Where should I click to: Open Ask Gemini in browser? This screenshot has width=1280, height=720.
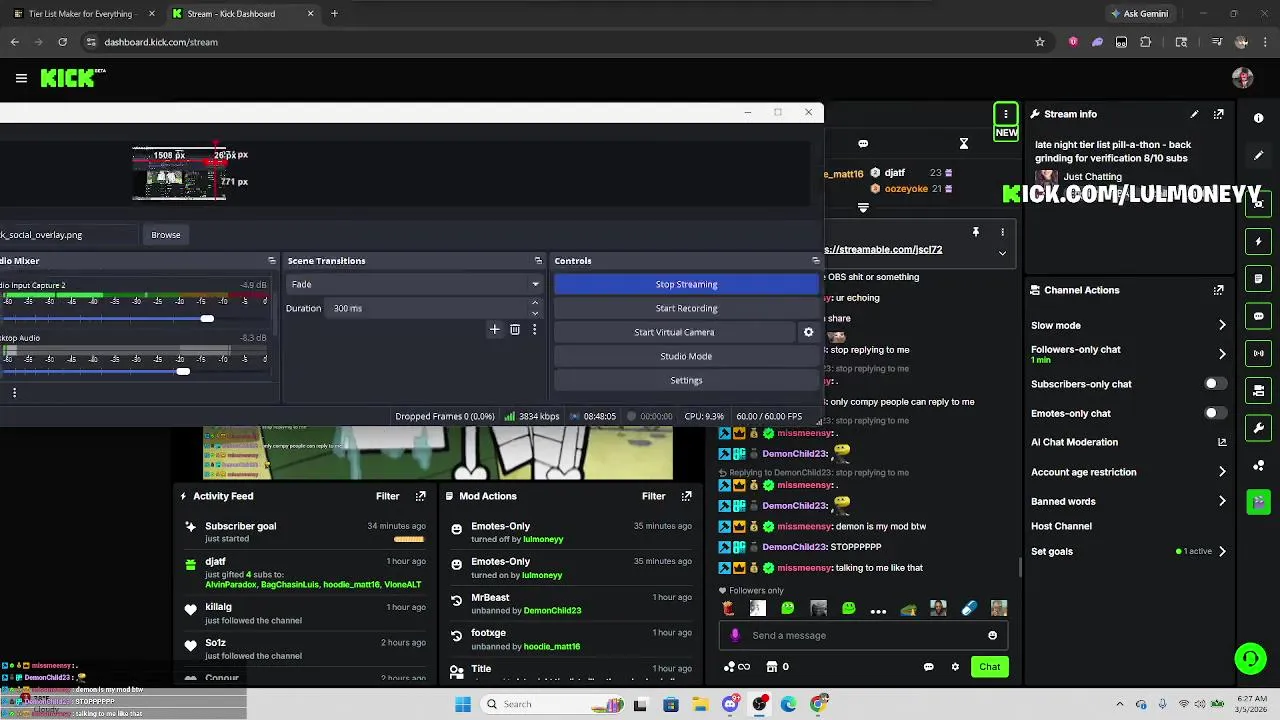[x=1138, y=14]
